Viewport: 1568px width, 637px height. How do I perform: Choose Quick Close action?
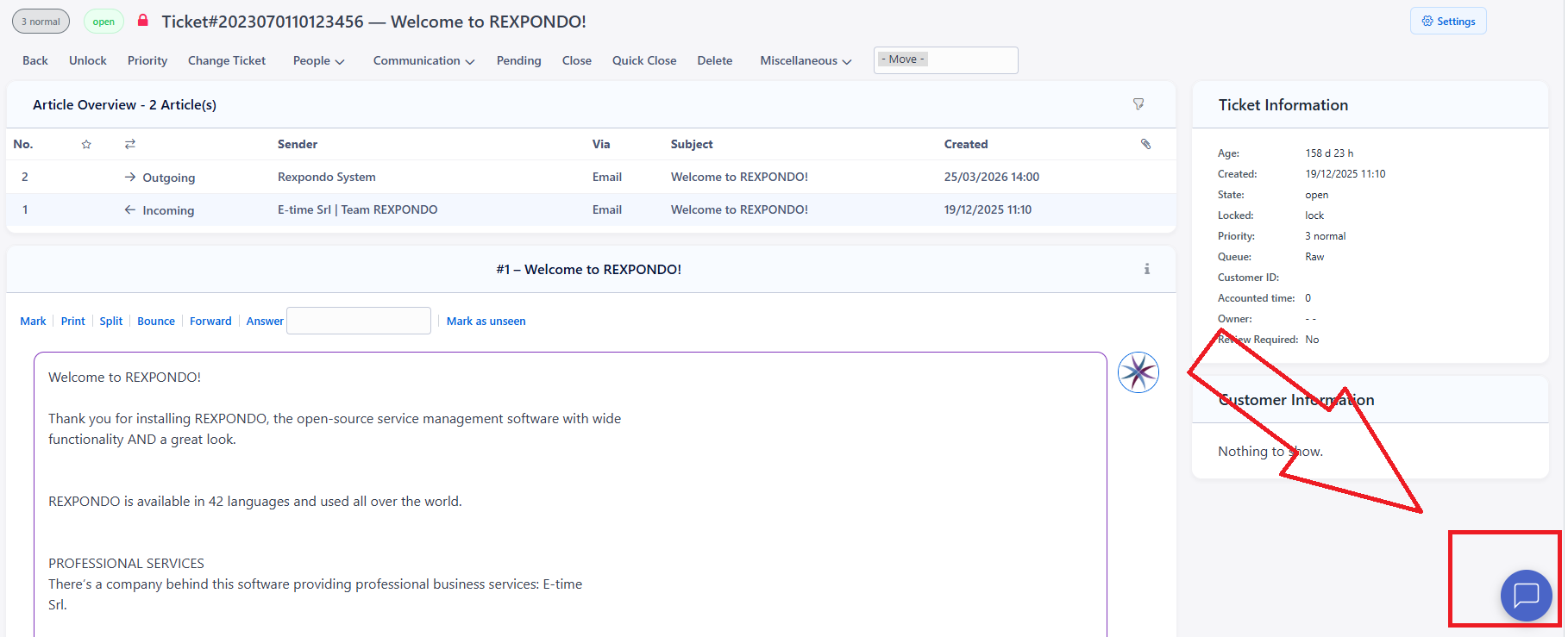[644, 60]
